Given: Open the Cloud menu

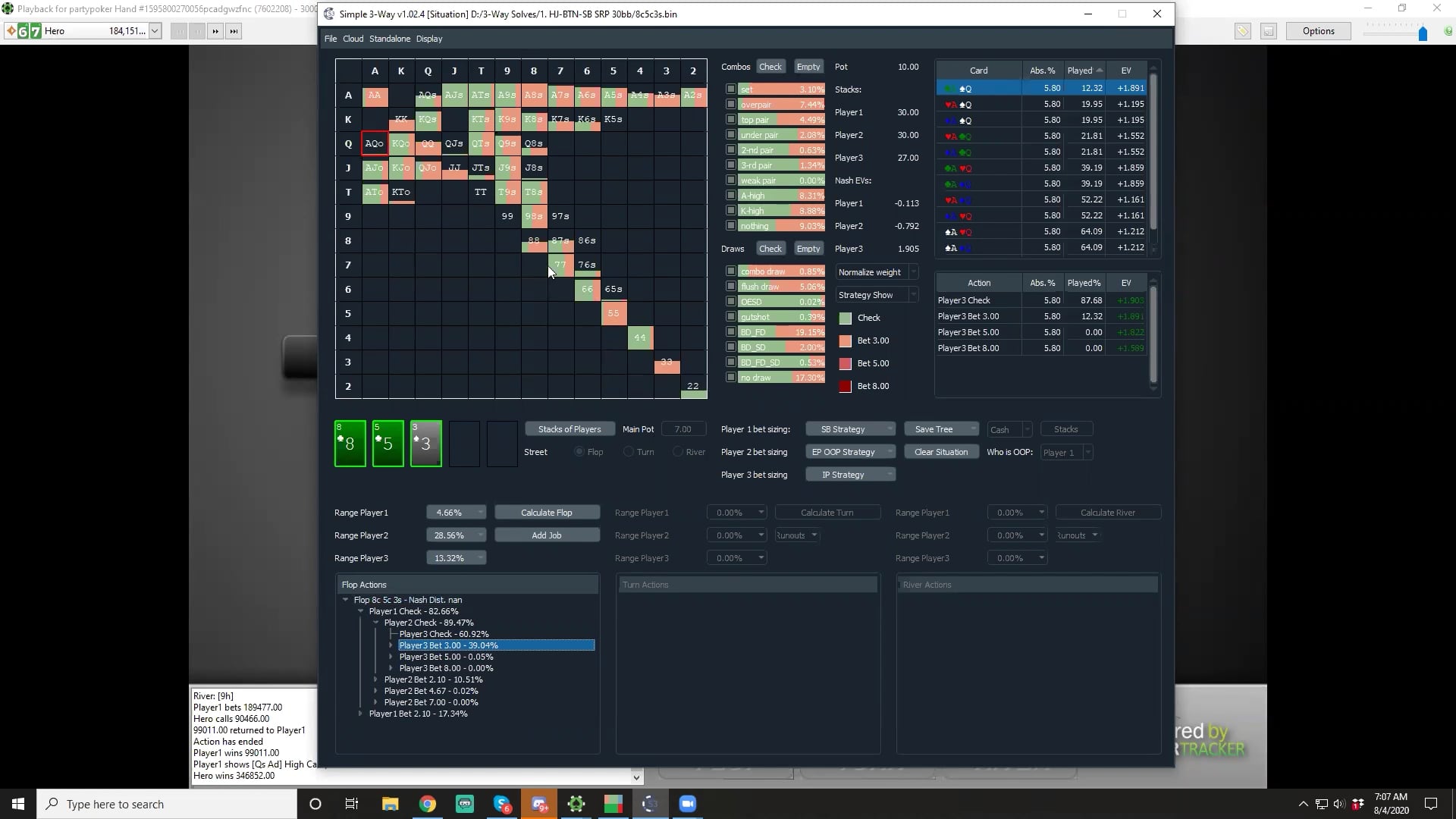Looking at the screenshot, I should [352, 39].
